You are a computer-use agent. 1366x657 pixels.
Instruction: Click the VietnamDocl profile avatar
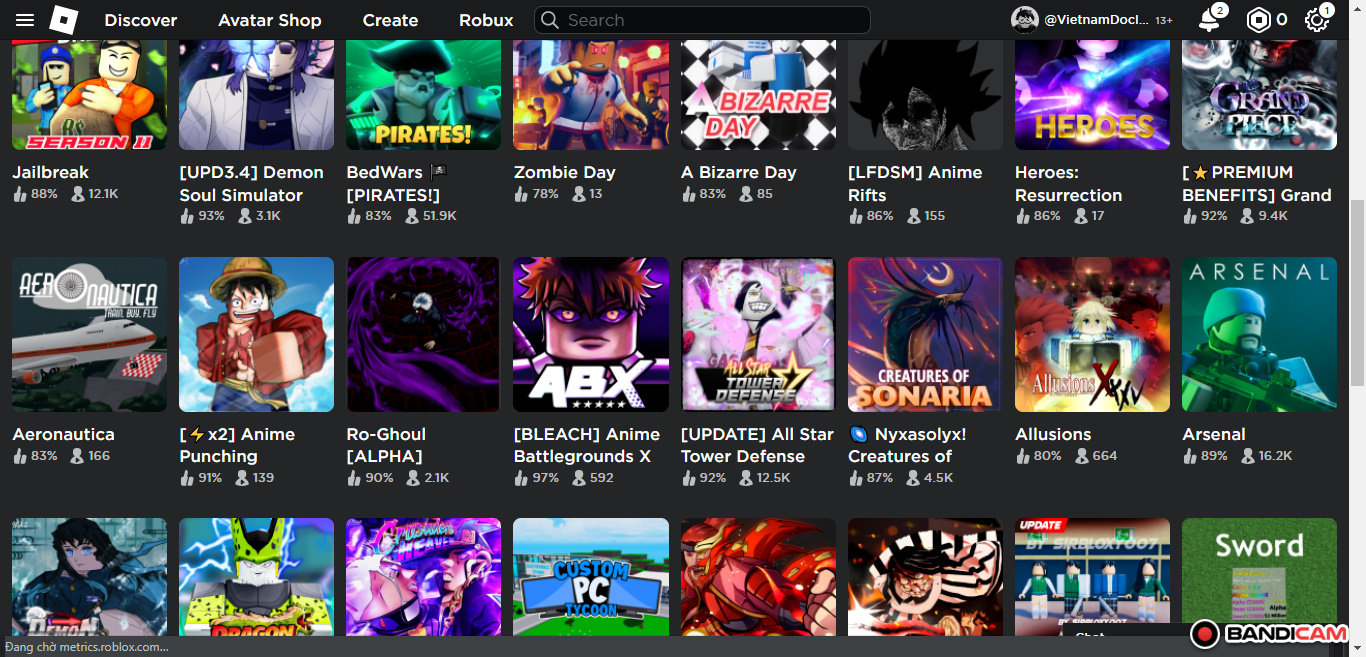[1024, 20]
